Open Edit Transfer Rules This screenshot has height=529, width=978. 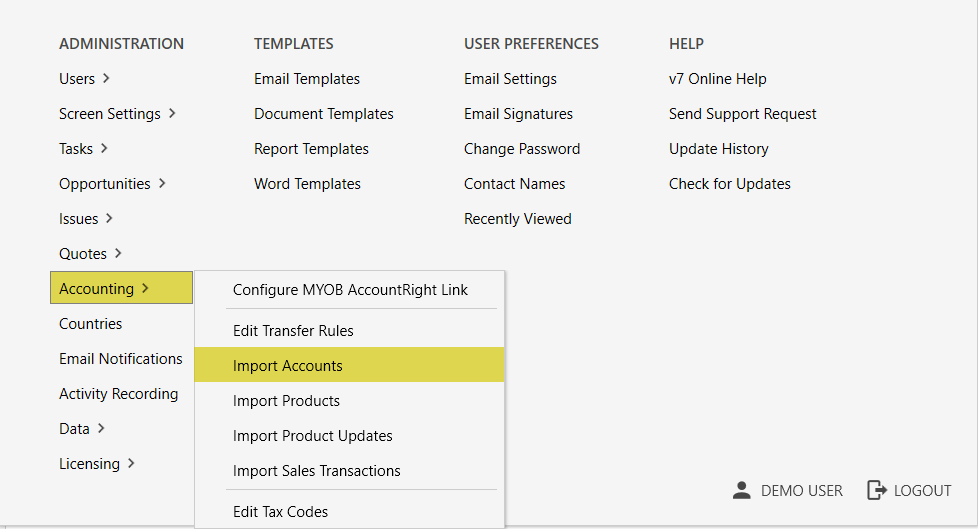pyautogui.click(x=293, y=331)
